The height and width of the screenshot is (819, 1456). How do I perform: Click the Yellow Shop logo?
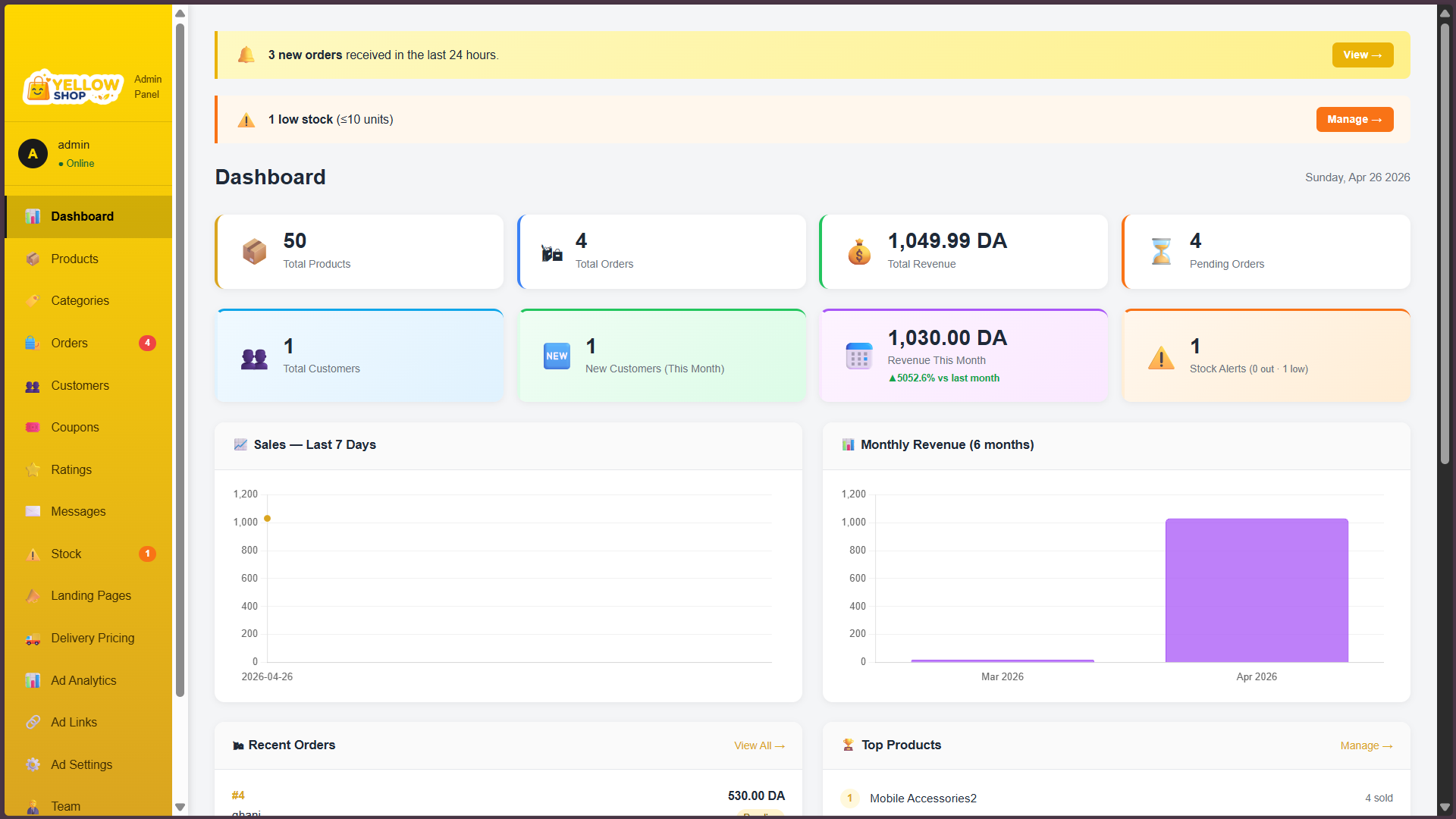click(73, 87)
